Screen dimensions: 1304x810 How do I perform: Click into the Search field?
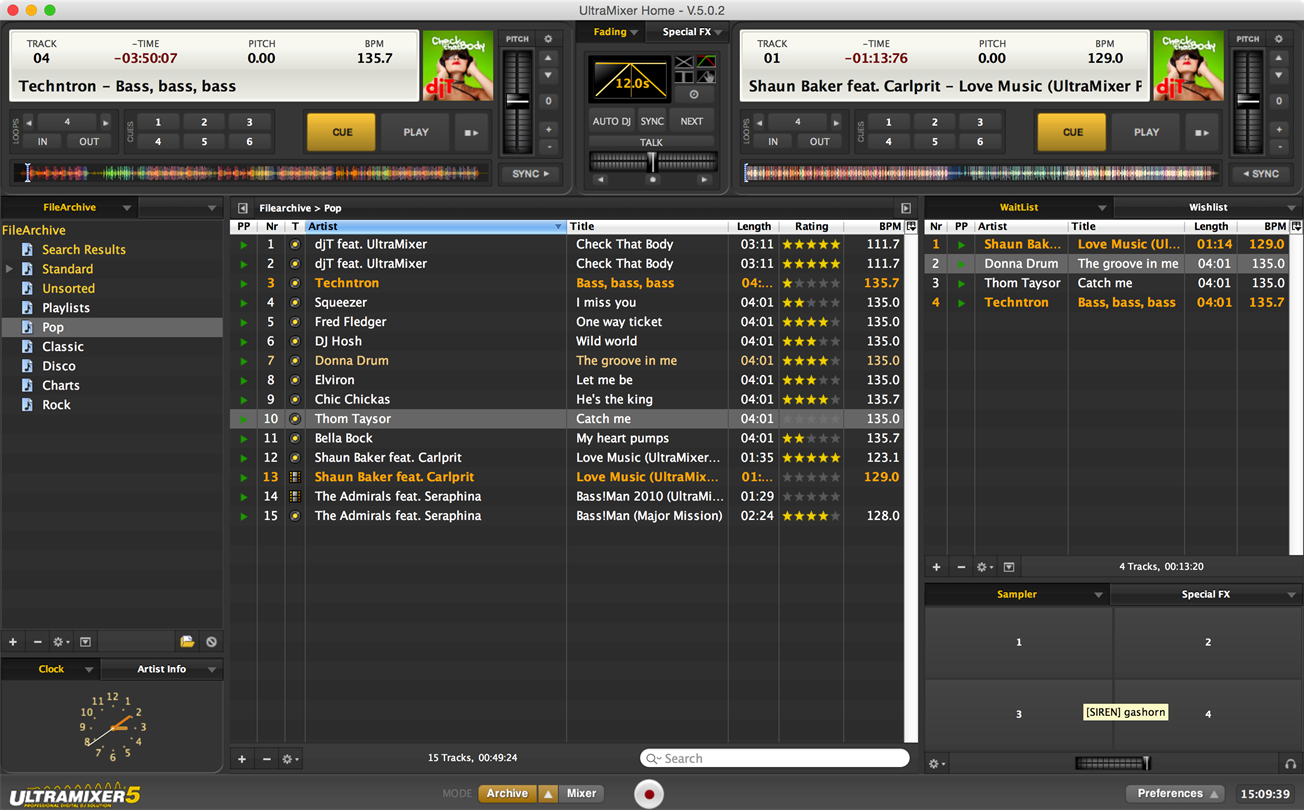pos(775,759)
